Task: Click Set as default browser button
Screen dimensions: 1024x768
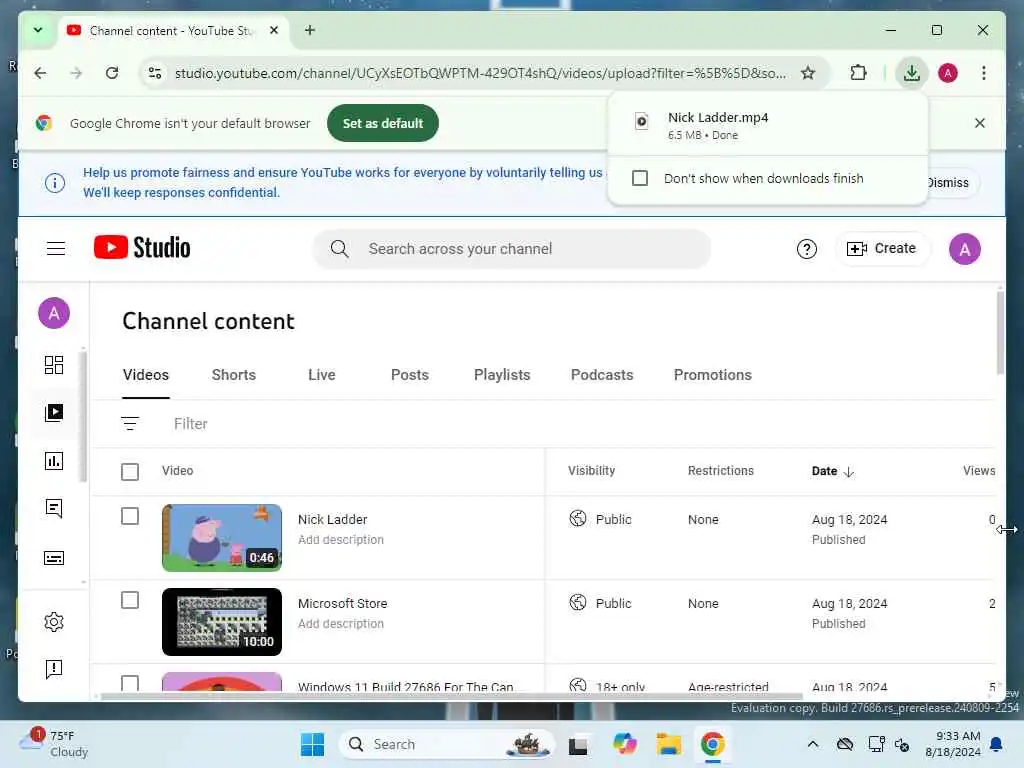Action: [383, 123]
